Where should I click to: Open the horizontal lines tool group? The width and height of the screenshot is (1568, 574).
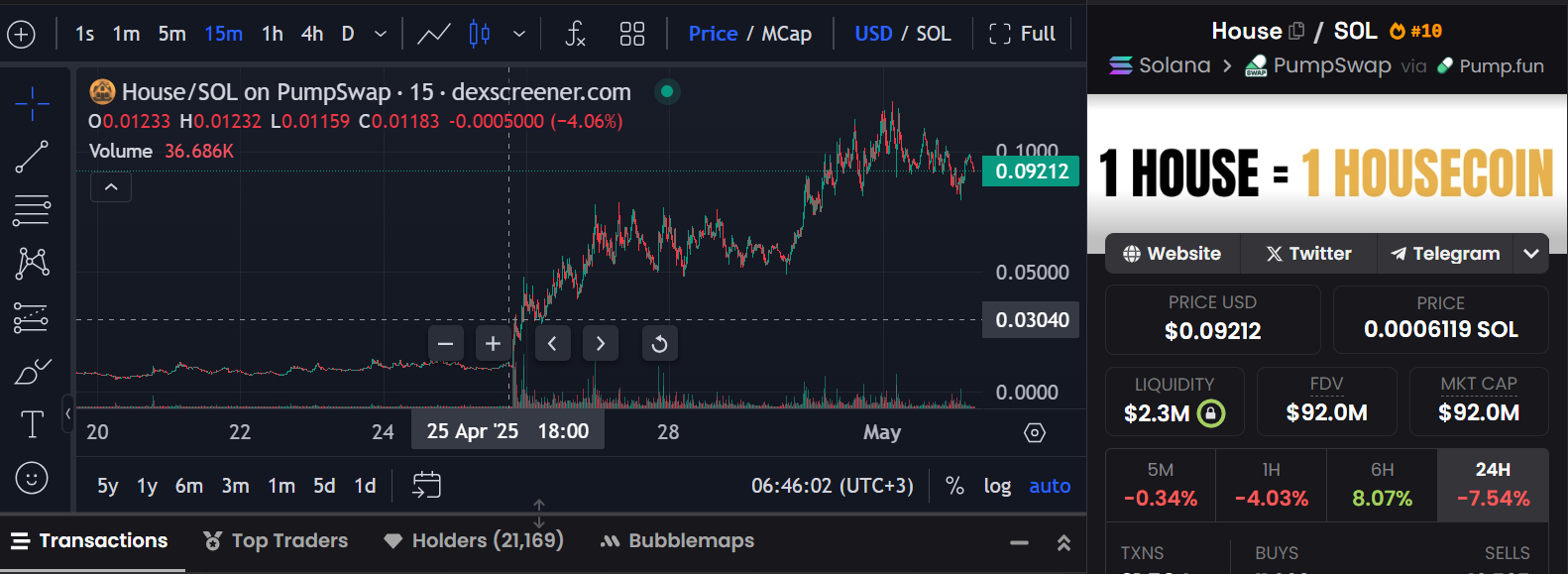pyautogui.click(x=32, y=209)
